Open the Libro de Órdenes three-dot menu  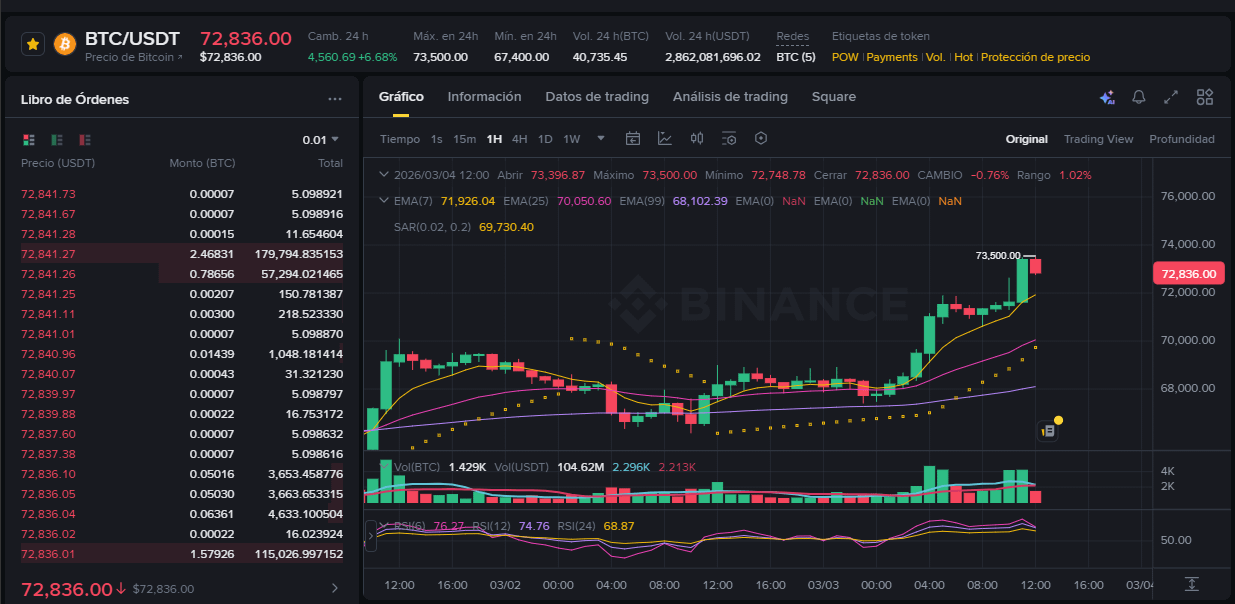tap(335, 99)
